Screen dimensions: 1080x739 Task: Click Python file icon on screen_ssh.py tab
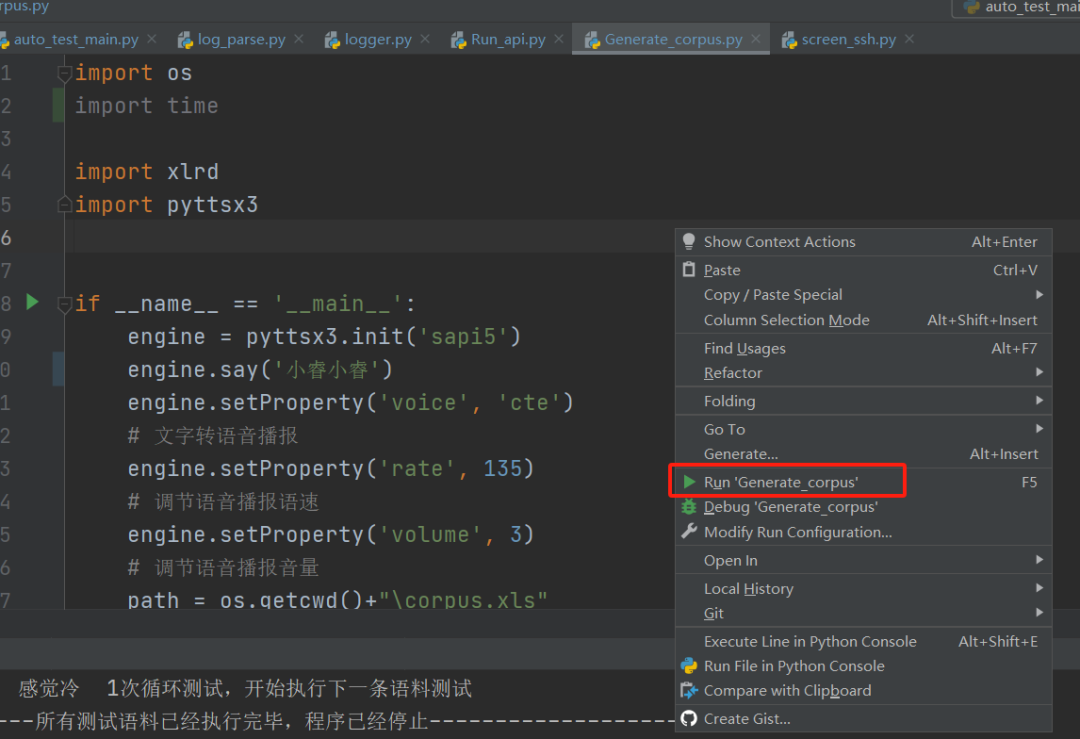789,40
